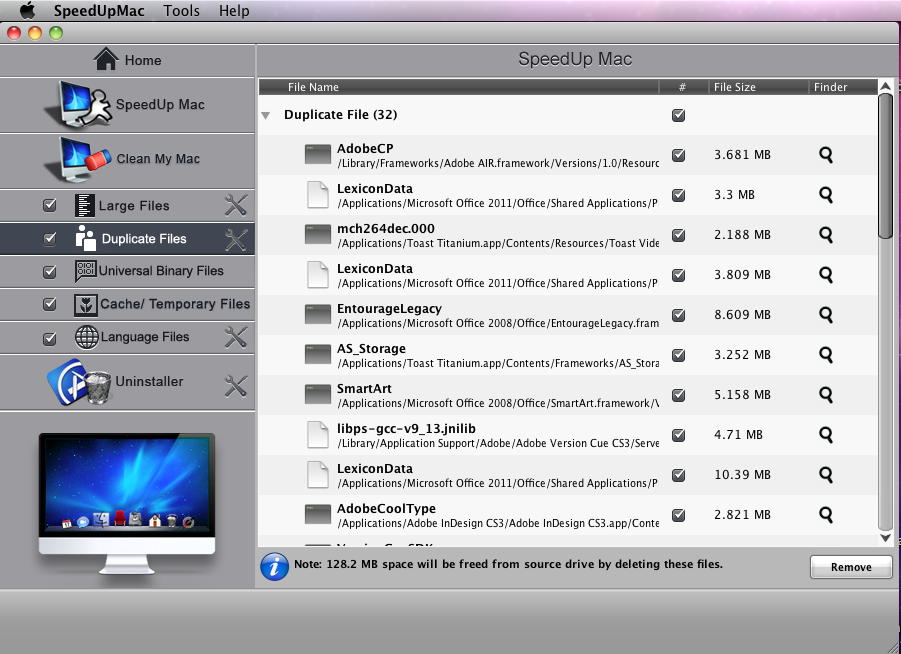Reveal SmartArt in Finder magnifier
This screenshot has height=654, width=901.
pos(826,394)
